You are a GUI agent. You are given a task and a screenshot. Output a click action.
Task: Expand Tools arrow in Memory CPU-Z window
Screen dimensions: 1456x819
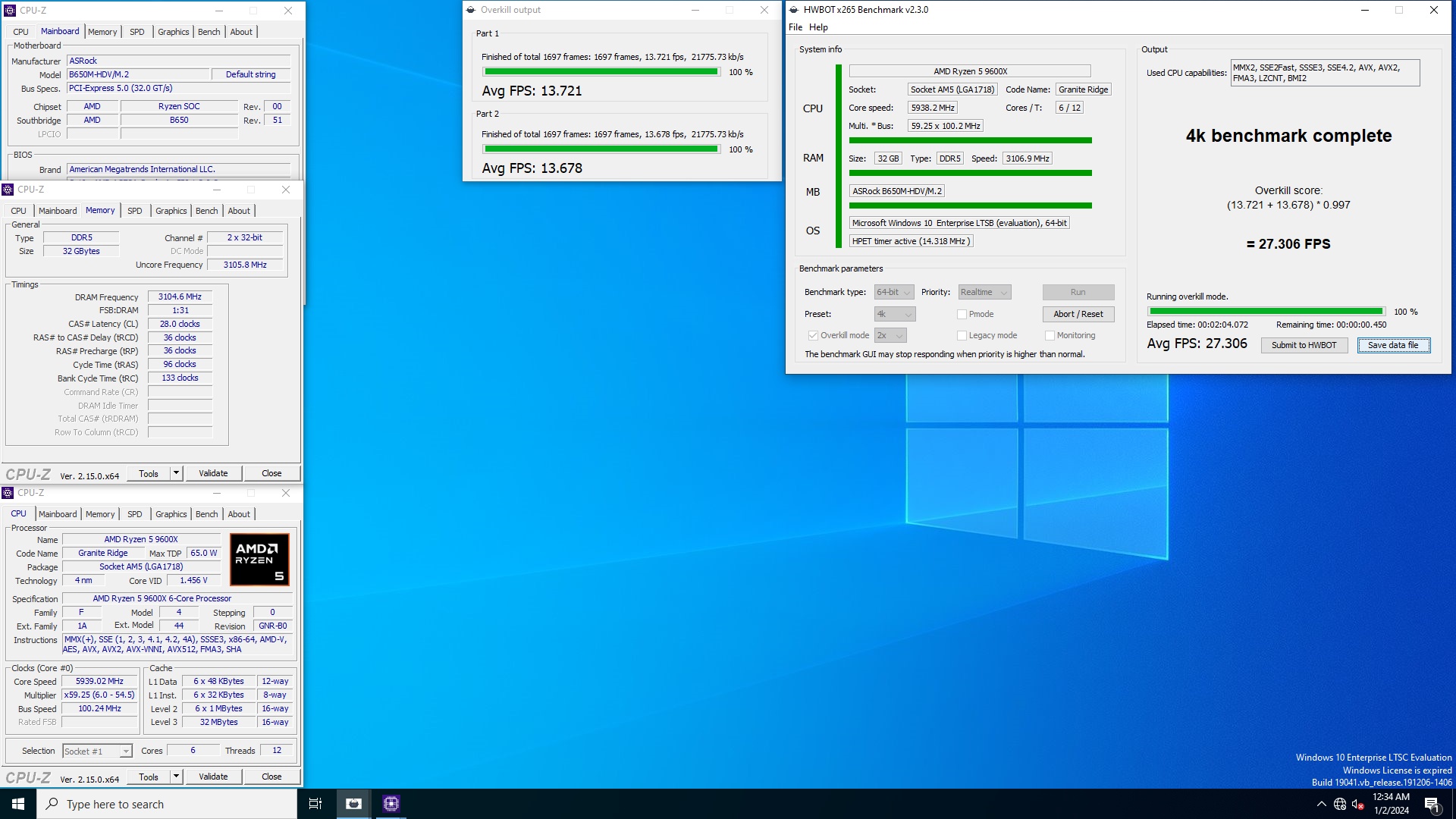176,473
